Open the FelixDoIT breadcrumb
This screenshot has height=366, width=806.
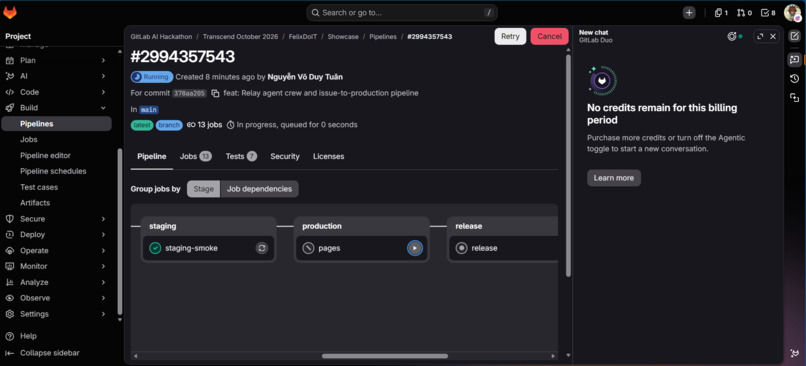tap(303, 37)
